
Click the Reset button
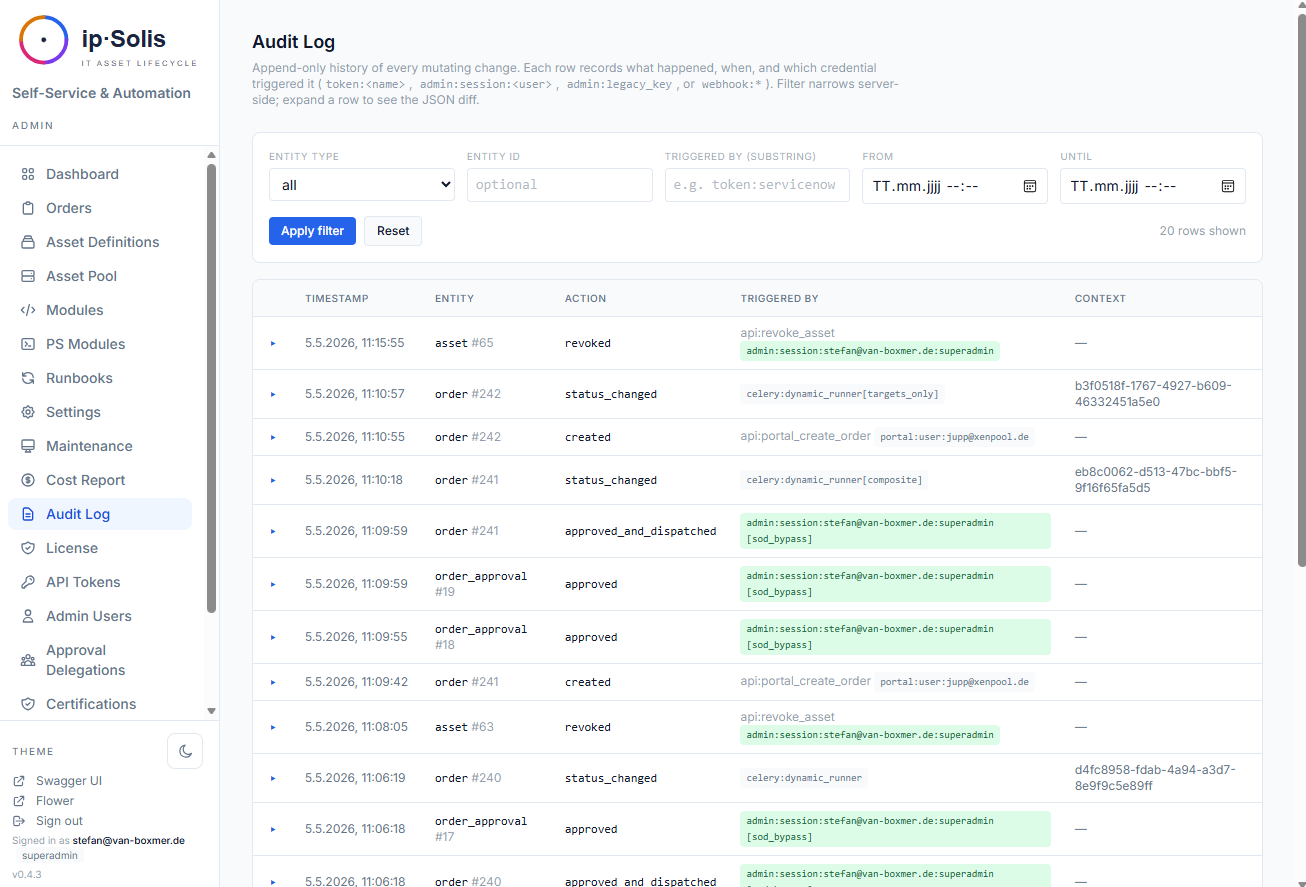click(393, 231)
